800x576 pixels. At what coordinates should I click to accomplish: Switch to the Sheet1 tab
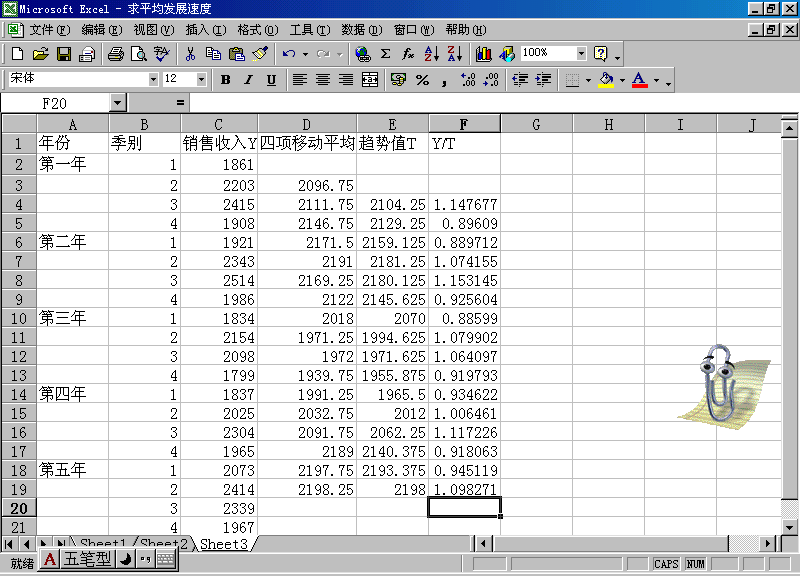coord(102,544)
